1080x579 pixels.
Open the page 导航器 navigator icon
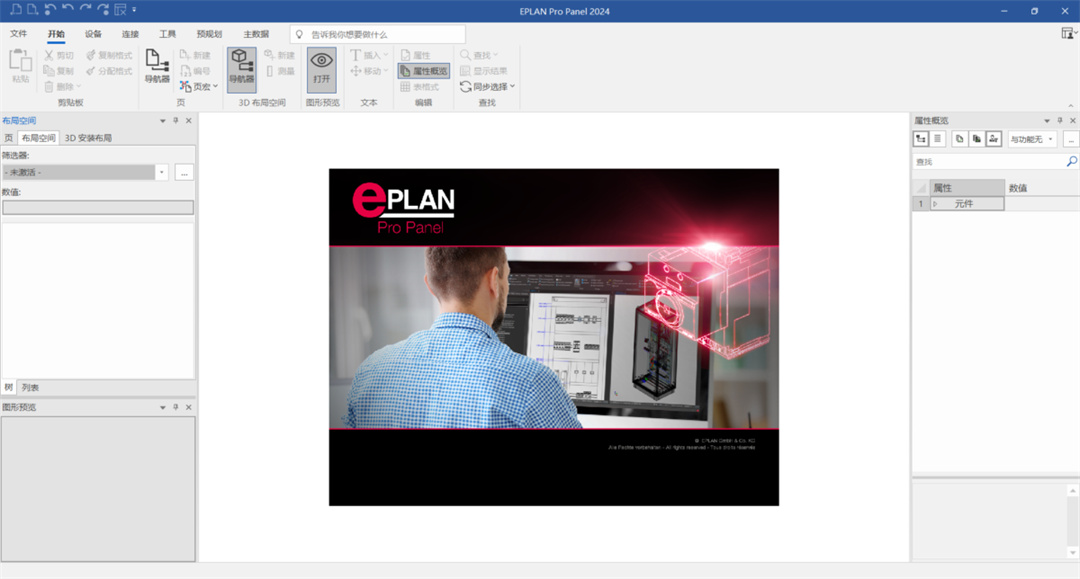tap(157, 66)
